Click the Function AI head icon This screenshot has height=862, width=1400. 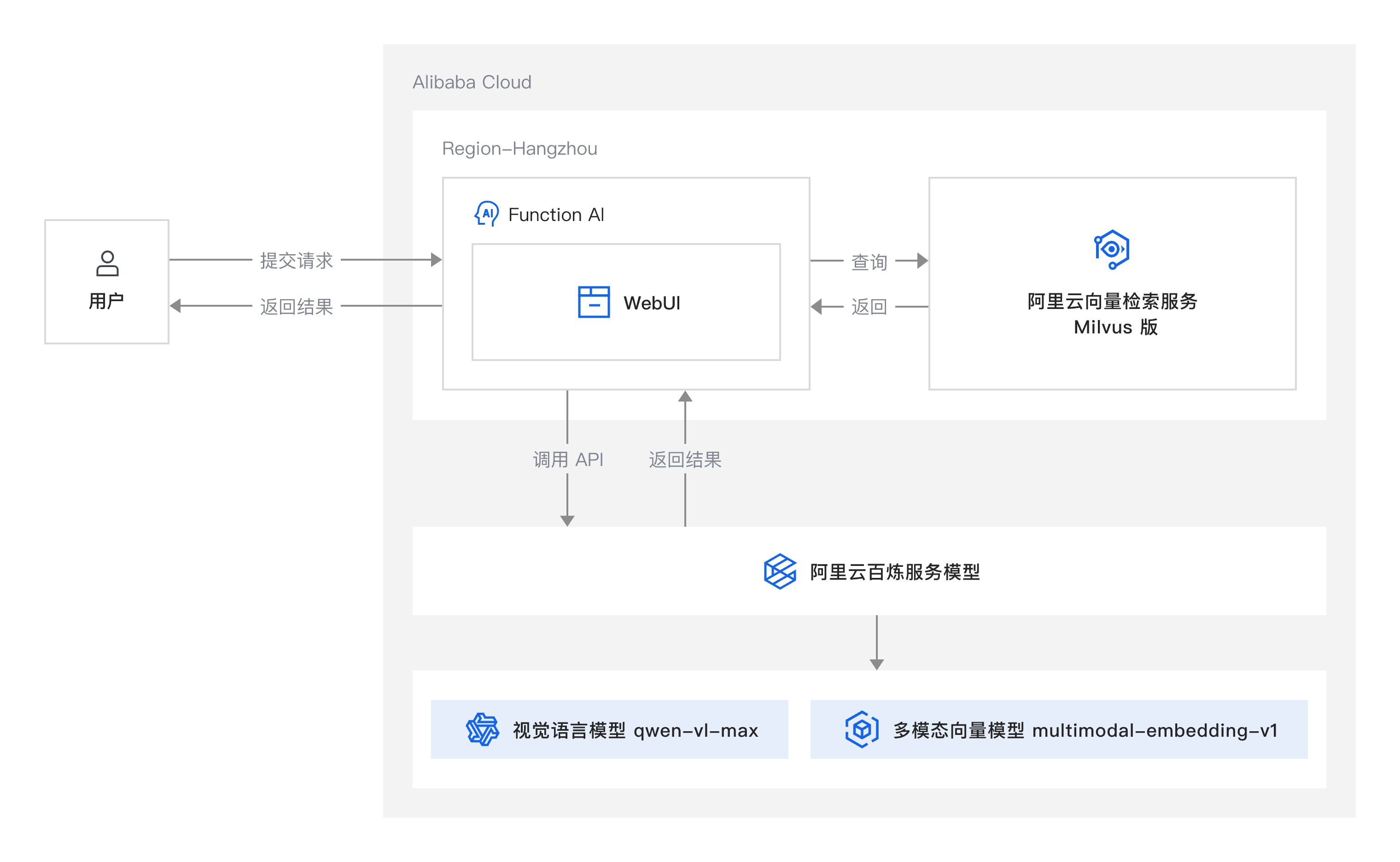(487, 214)
